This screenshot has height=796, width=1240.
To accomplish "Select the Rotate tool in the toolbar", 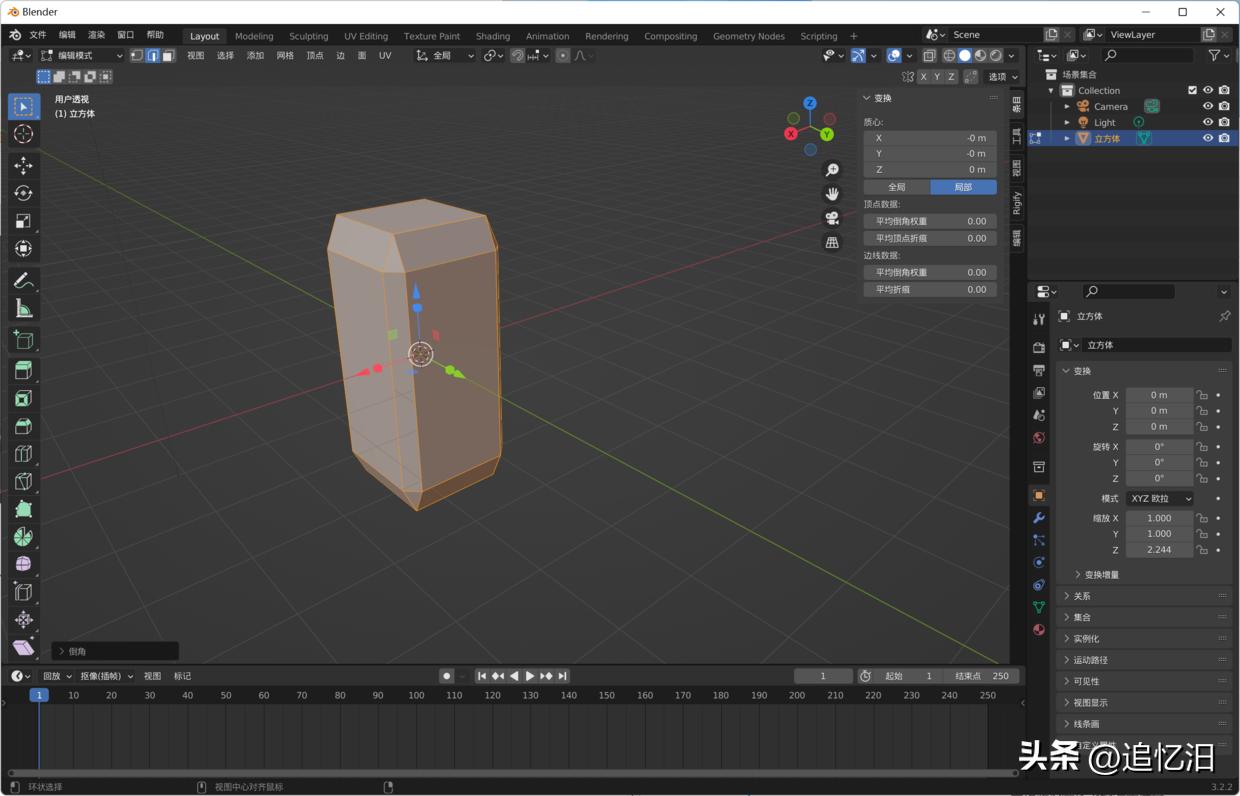I will pos(23,192).
